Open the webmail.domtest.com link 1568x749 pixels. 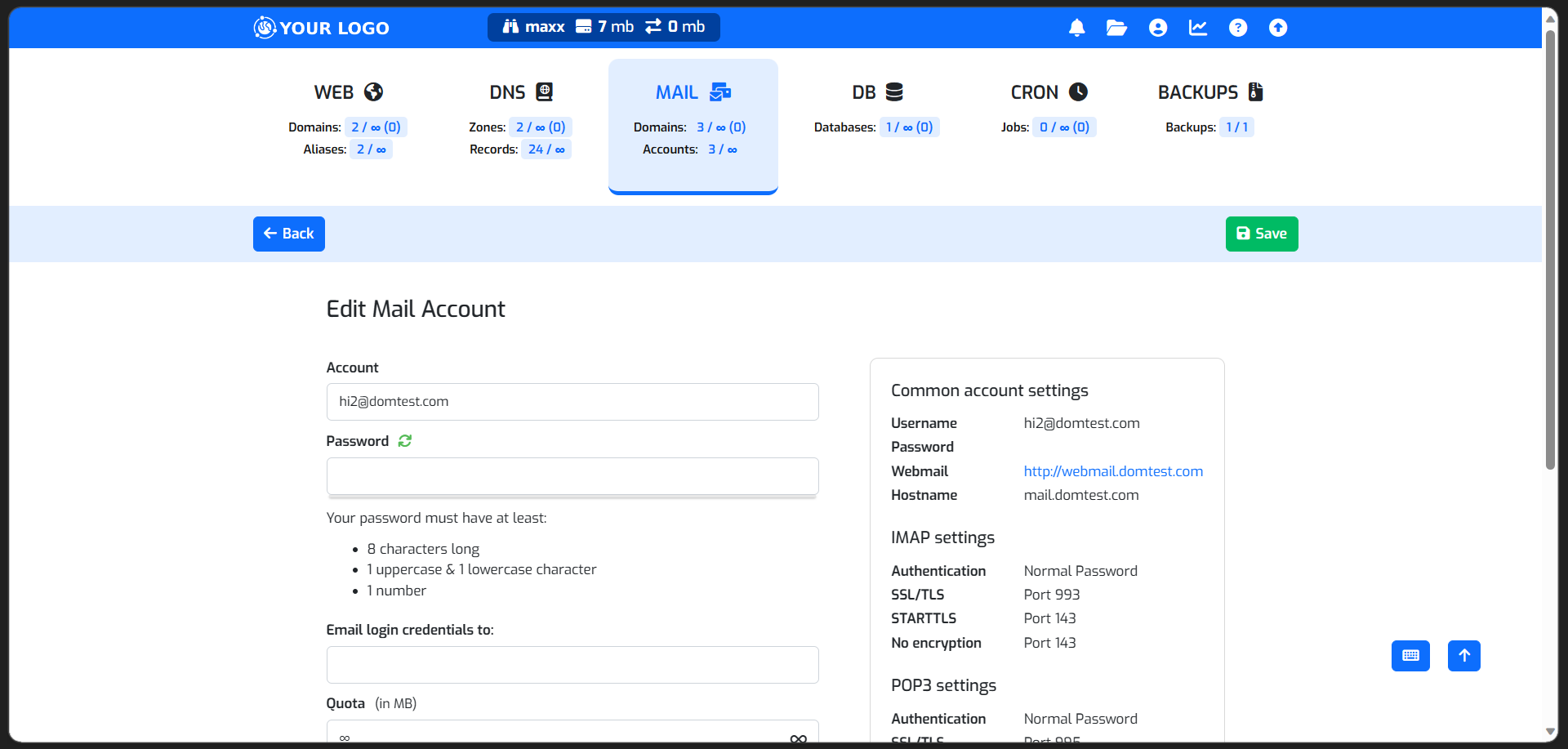click(x=1112, y=471)
